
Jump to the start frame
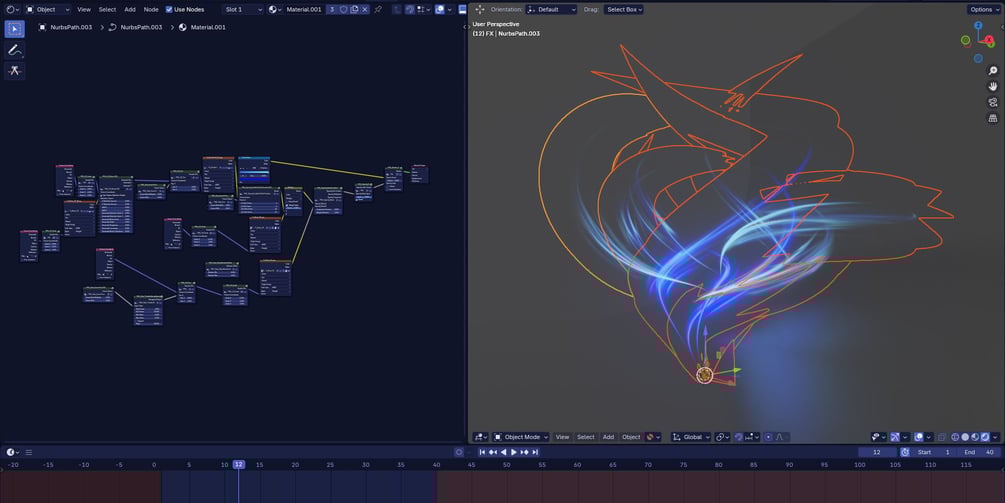482,452
